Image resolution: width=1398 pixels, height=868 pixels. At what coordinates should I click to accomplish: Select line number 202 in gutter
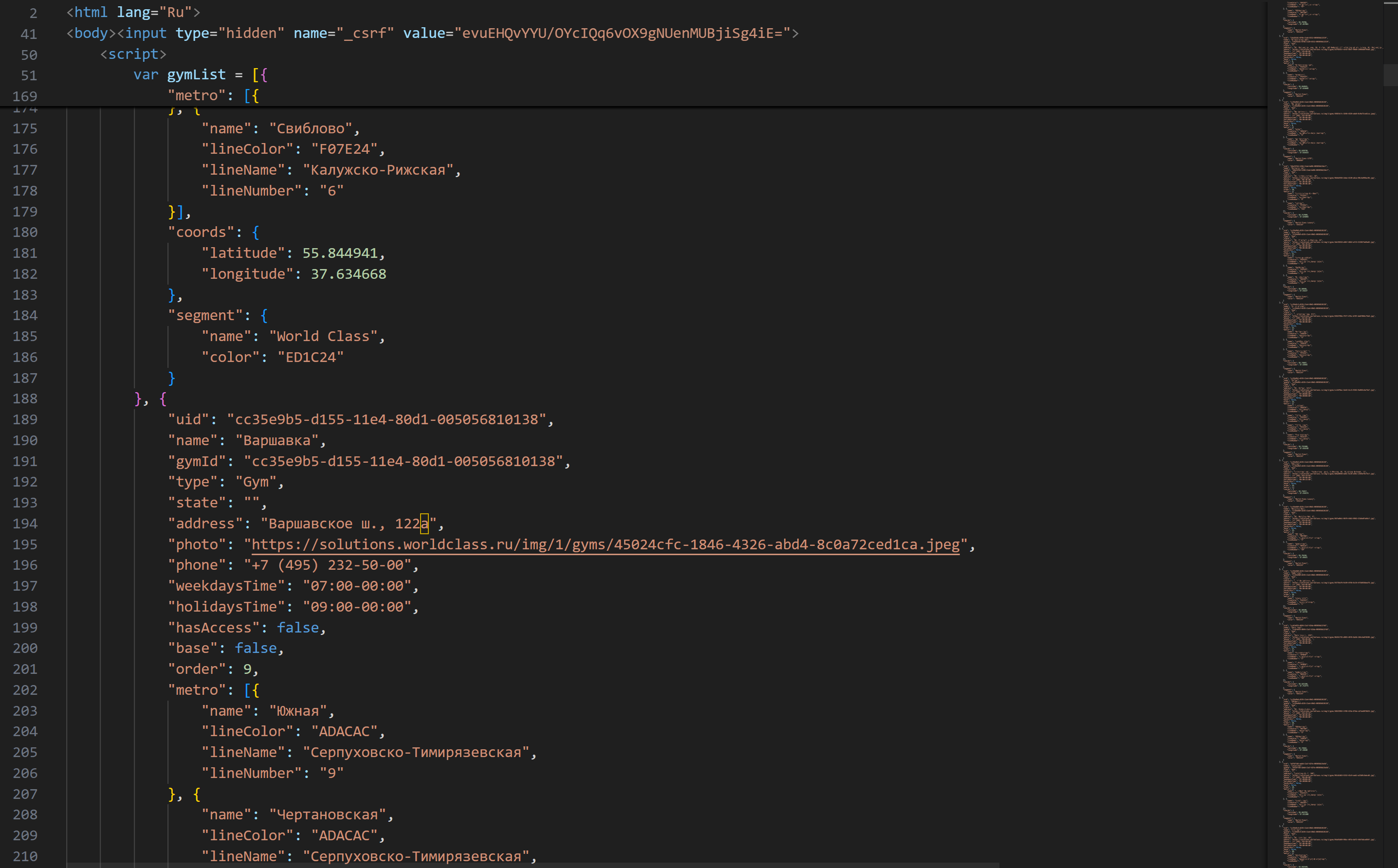click(x=25, y=690)
